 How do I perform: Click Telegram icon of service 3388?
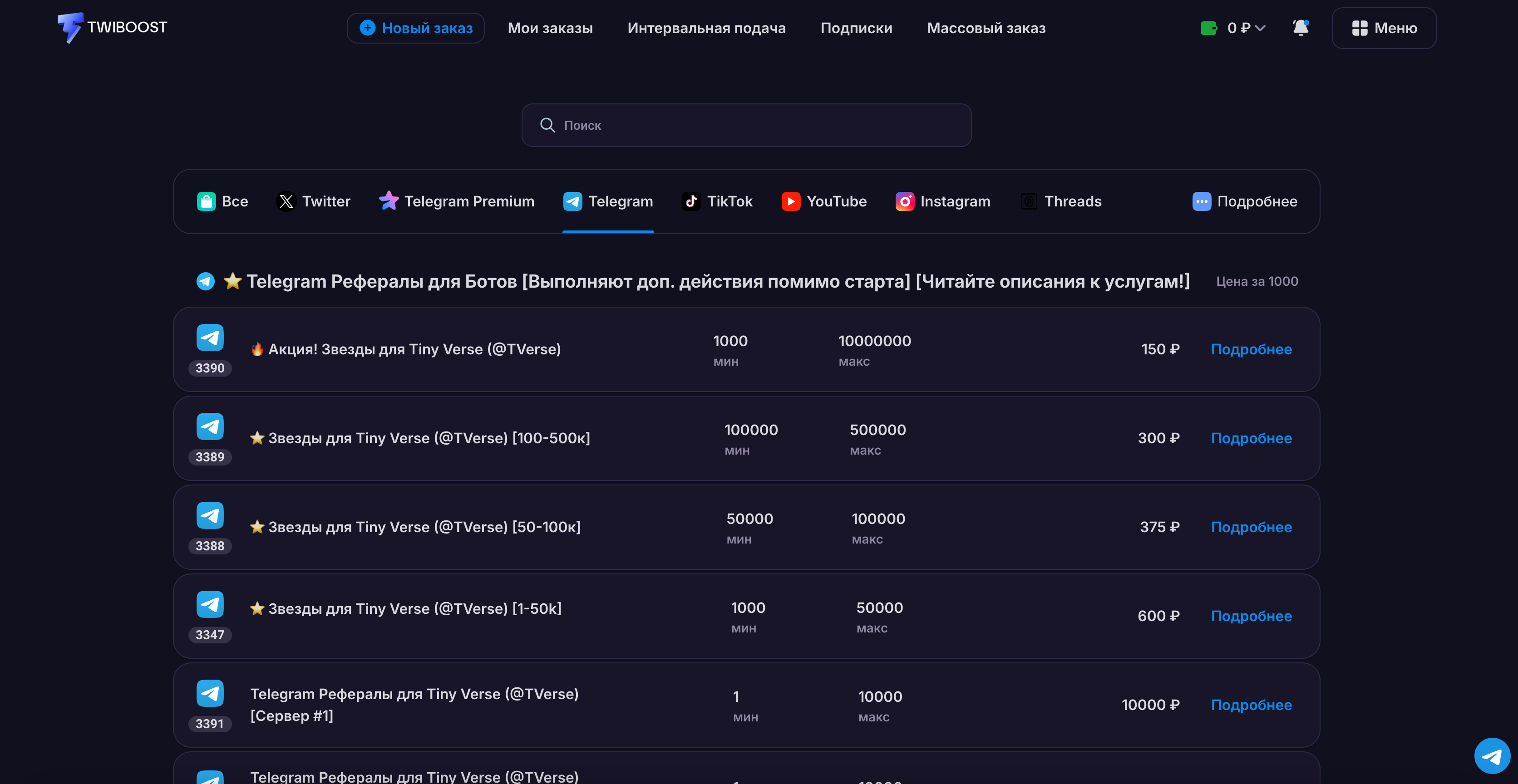tap(210, 515)
